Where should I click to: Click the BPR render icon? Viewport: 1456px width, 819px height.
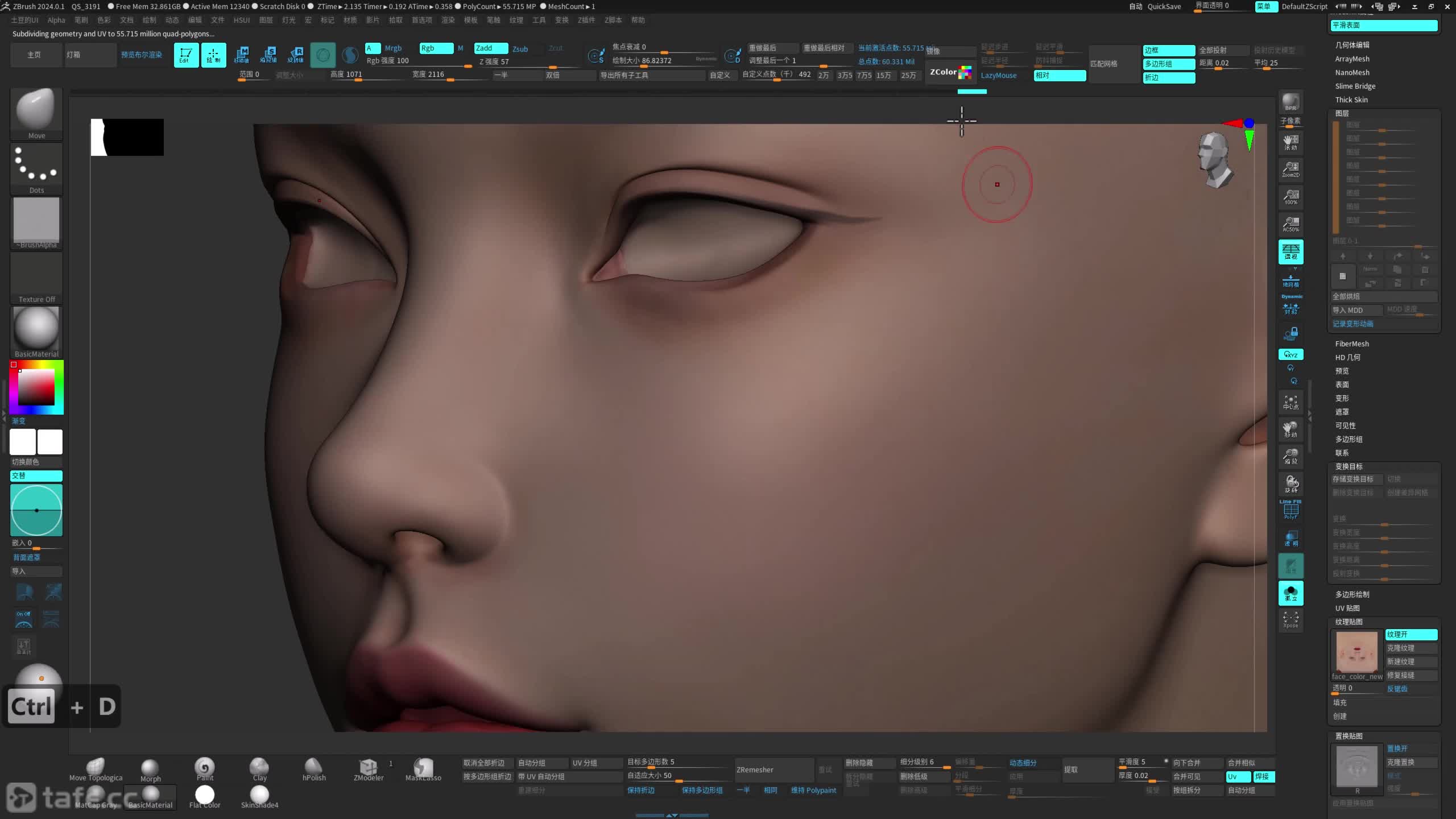point(1290,102)
